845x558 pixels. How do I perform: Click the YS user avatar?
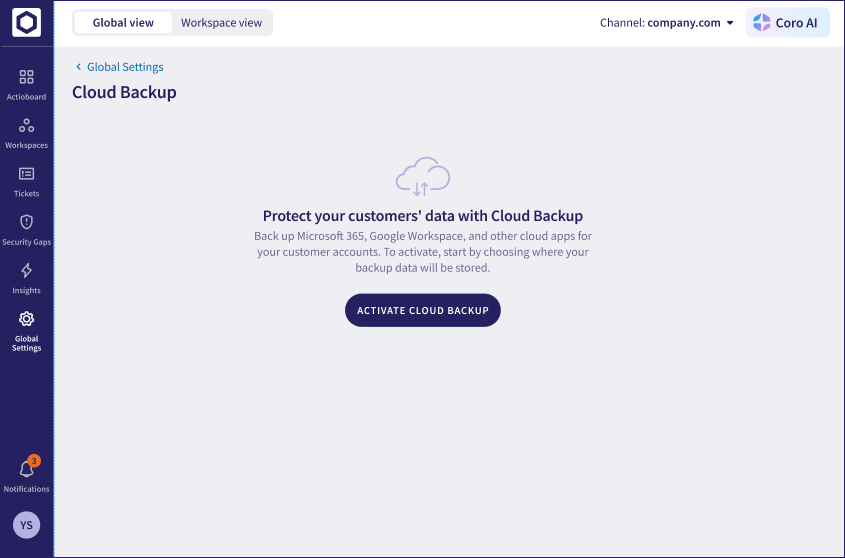(x=26, y=525)
